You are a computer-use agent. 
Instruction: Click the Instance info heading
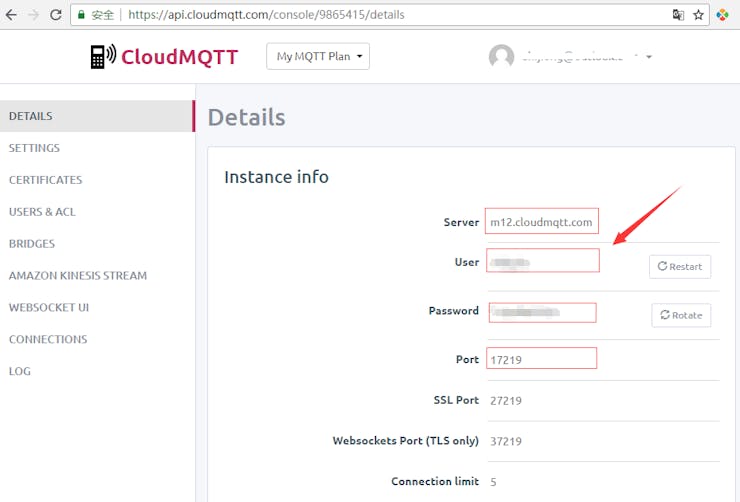[276, 177]
